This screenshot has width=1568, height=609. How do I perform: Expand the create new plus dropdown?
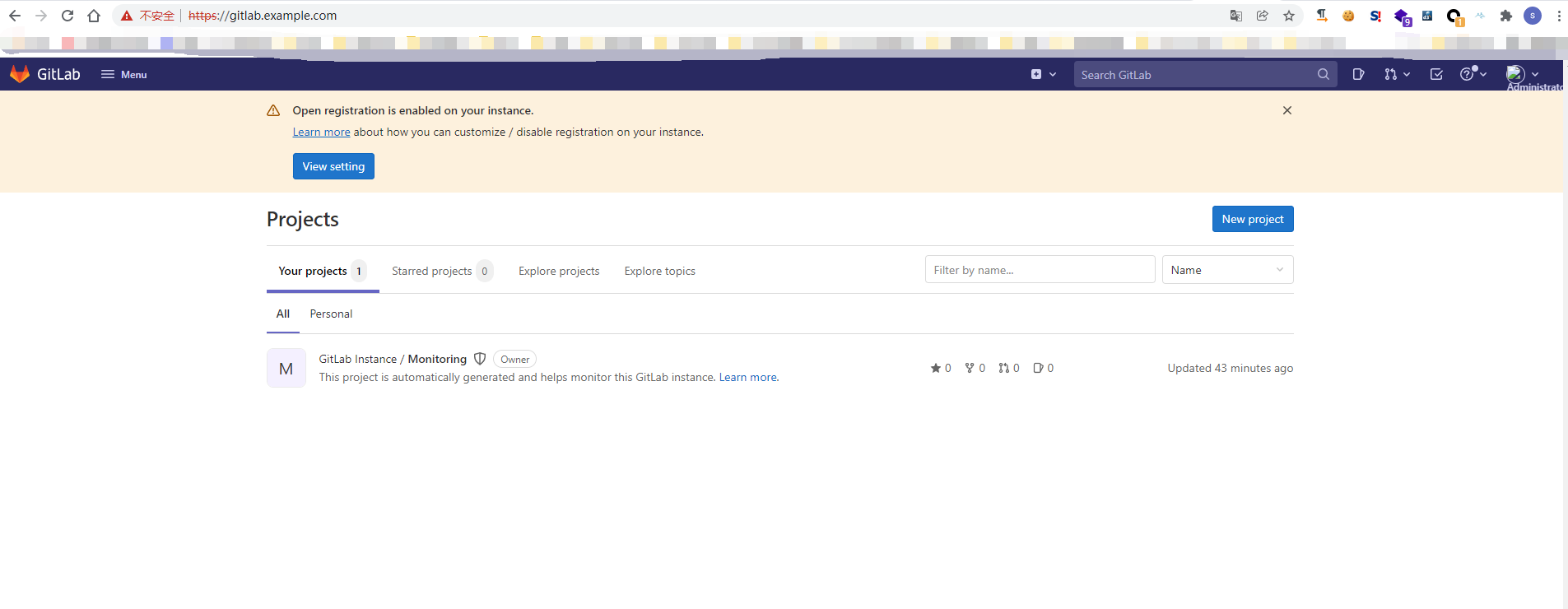coord(1043,74)
